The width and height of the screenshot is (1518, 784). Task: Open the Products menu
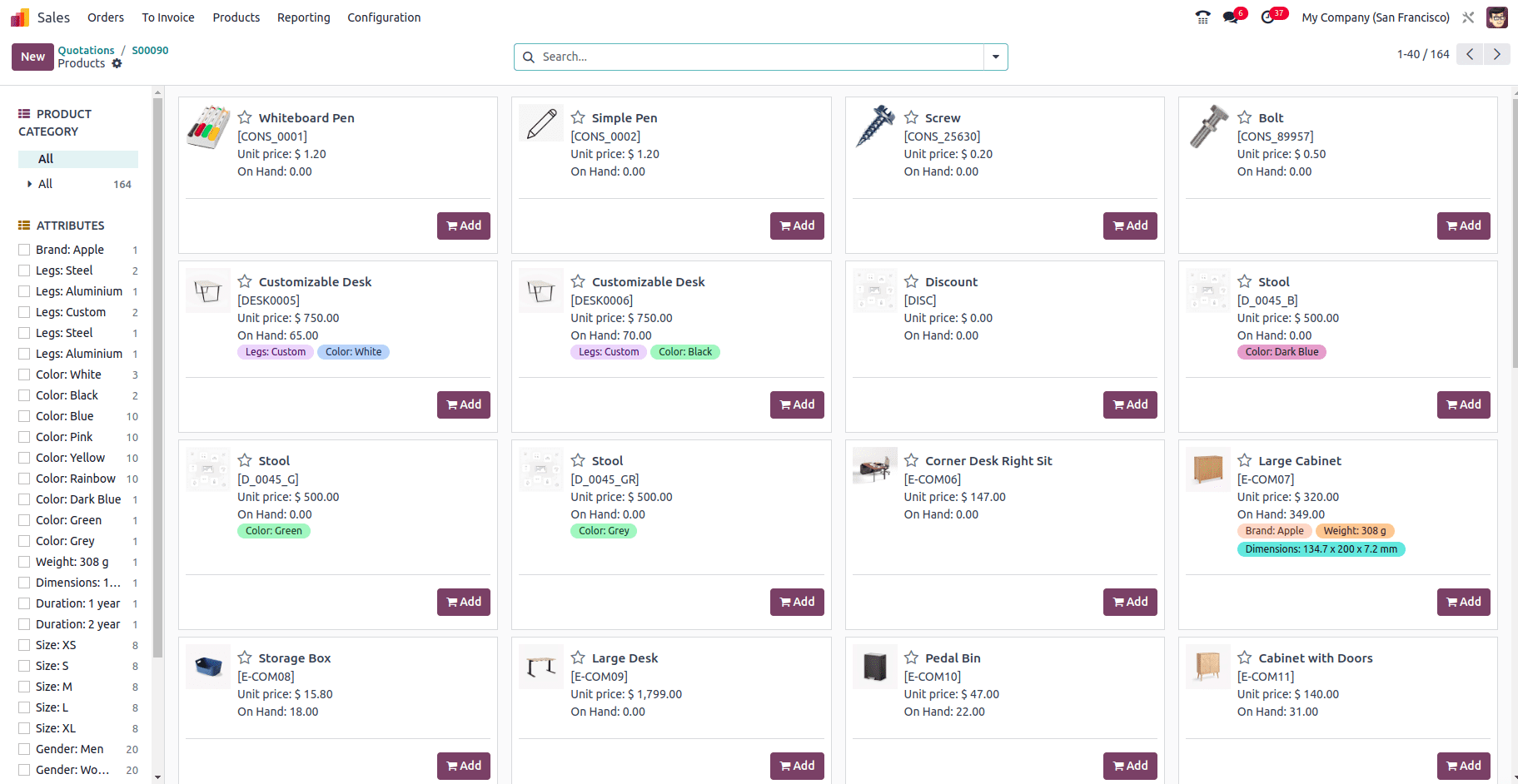pos(236,17)
